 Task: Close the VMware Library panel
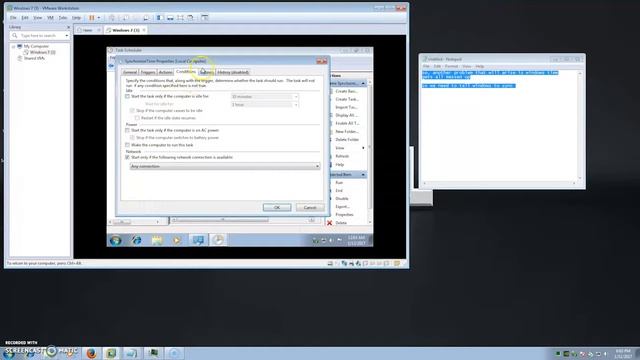coord(68,27)
